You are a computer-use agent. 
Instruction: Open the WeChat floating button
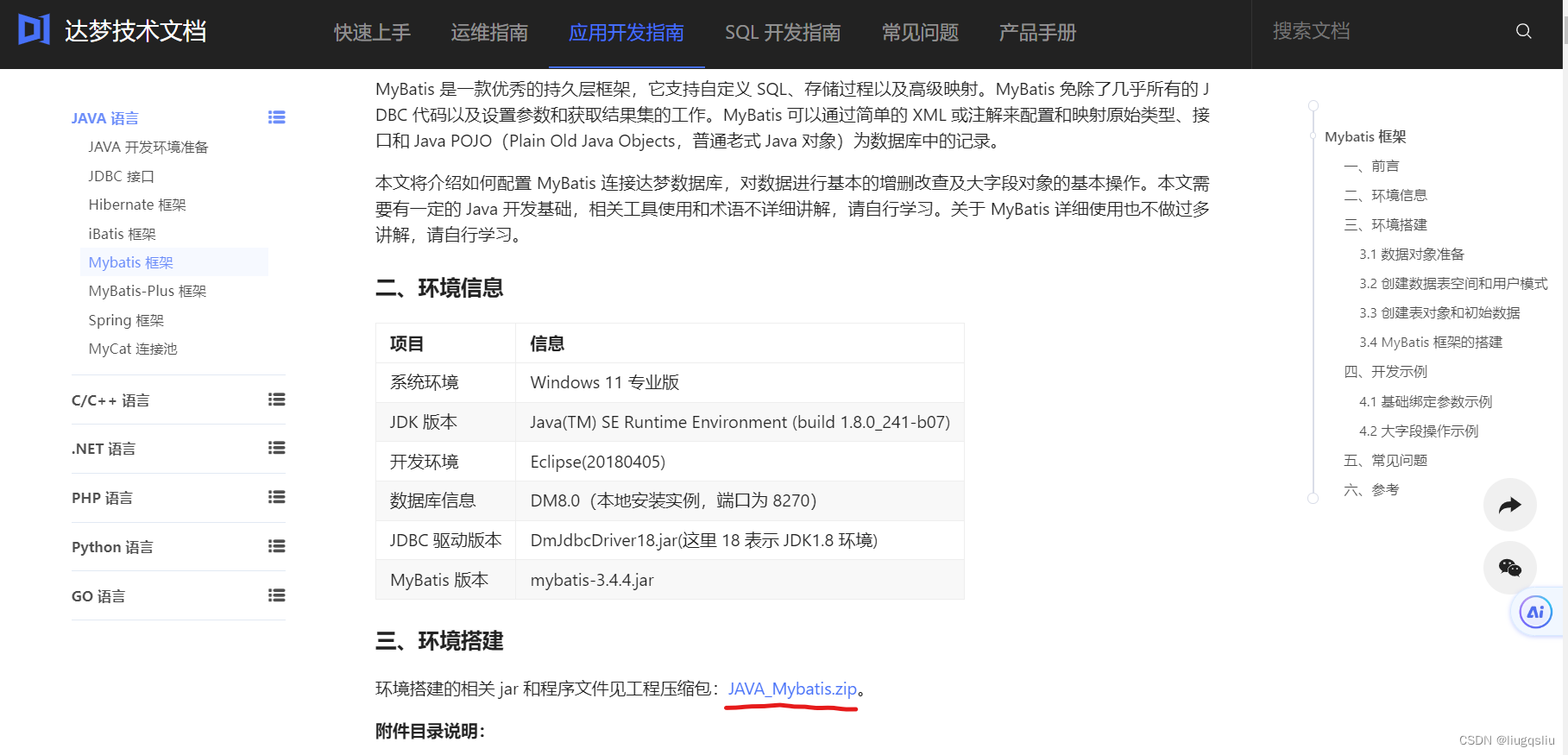[1509, 567]
